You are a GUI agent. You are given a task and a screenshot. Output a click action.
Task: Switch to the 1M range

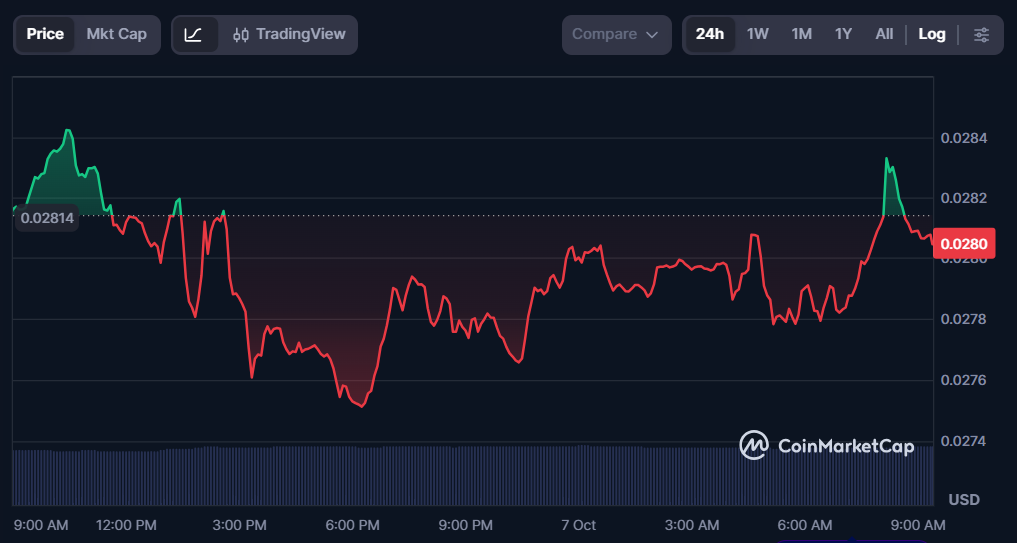coord(801,34)
